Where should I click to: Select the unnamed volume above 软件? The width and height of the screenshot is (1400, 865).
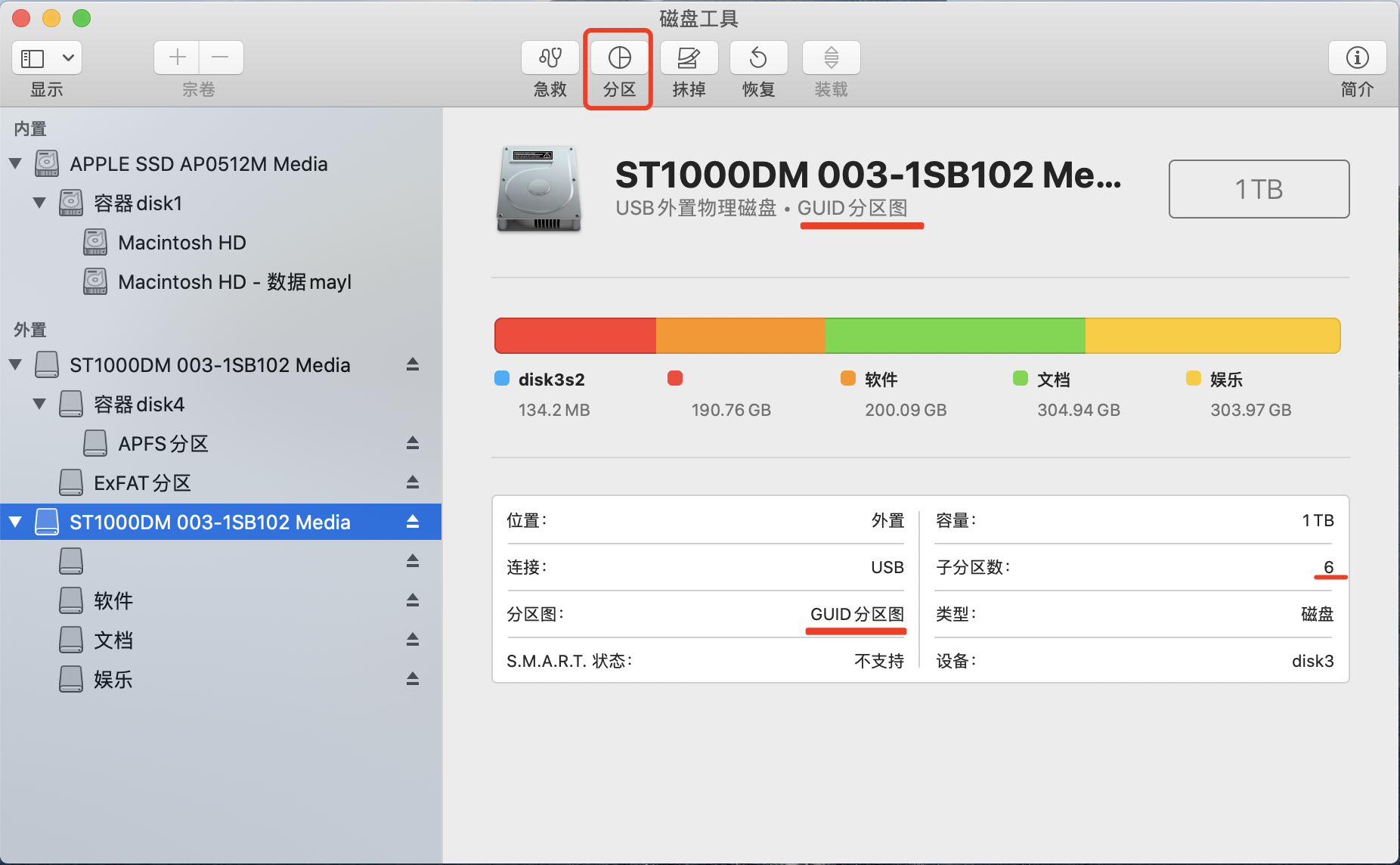coord(221,561)
